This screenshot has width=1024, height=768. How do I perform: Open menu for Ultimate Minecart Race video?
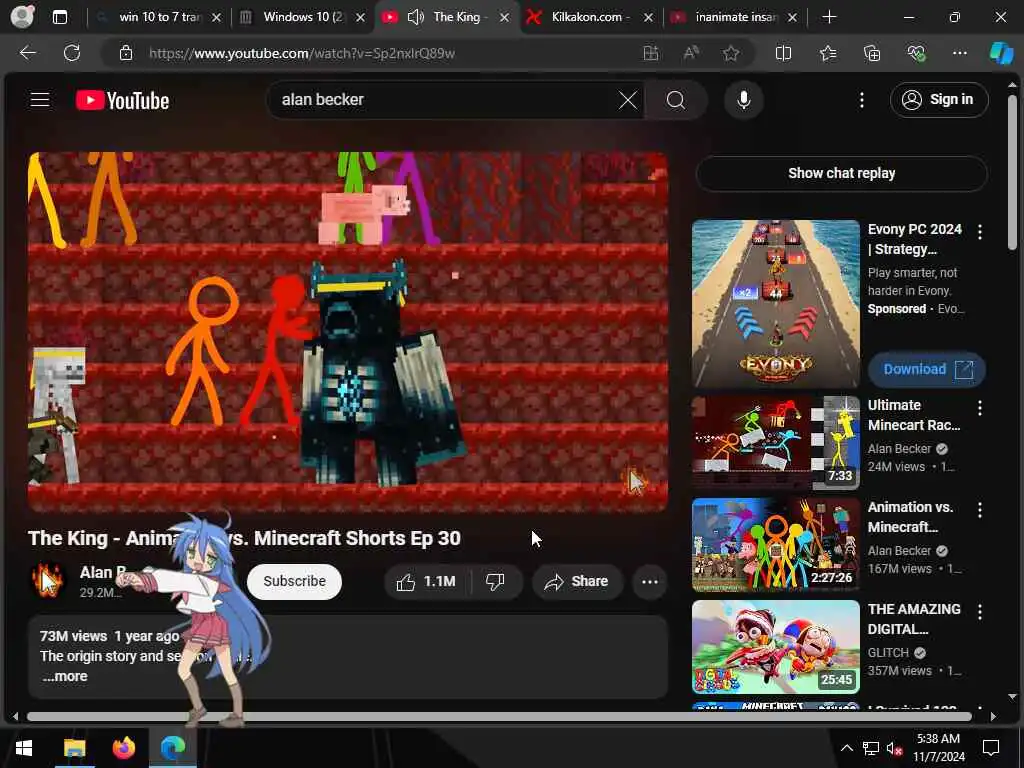click(980, 408)
